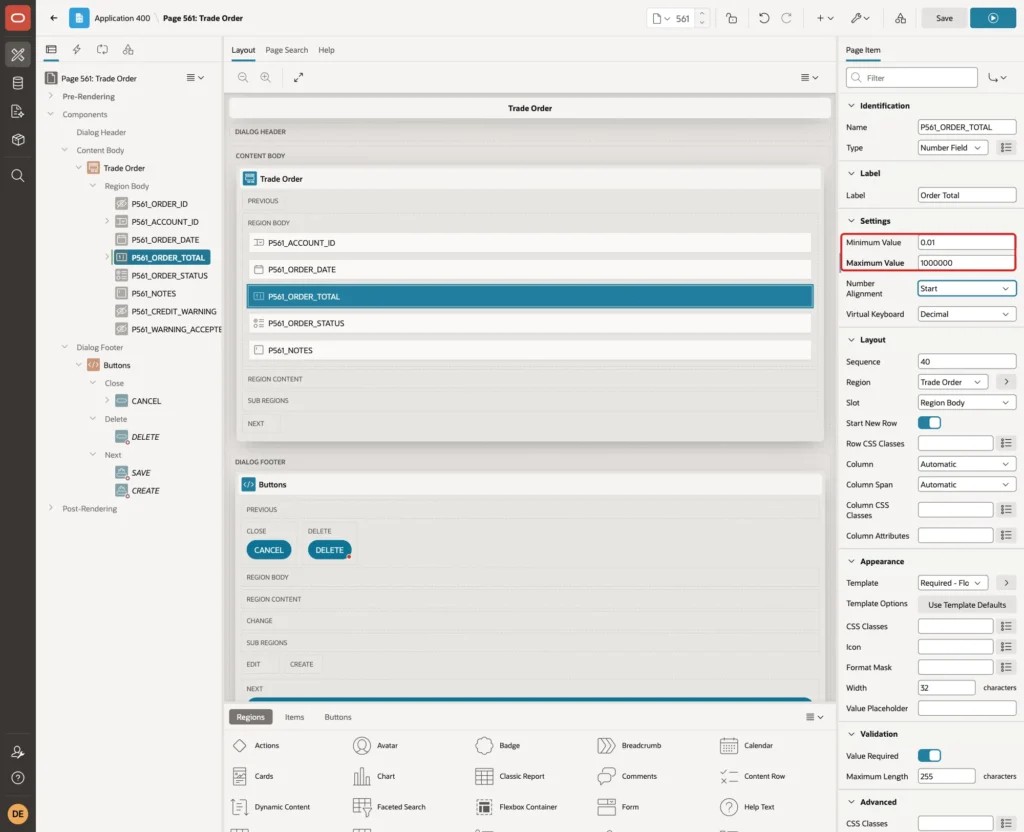This screenshot has width=1024, height=832.
Task: Click the Maximum Value input field
Action: [x=967, y=263]
